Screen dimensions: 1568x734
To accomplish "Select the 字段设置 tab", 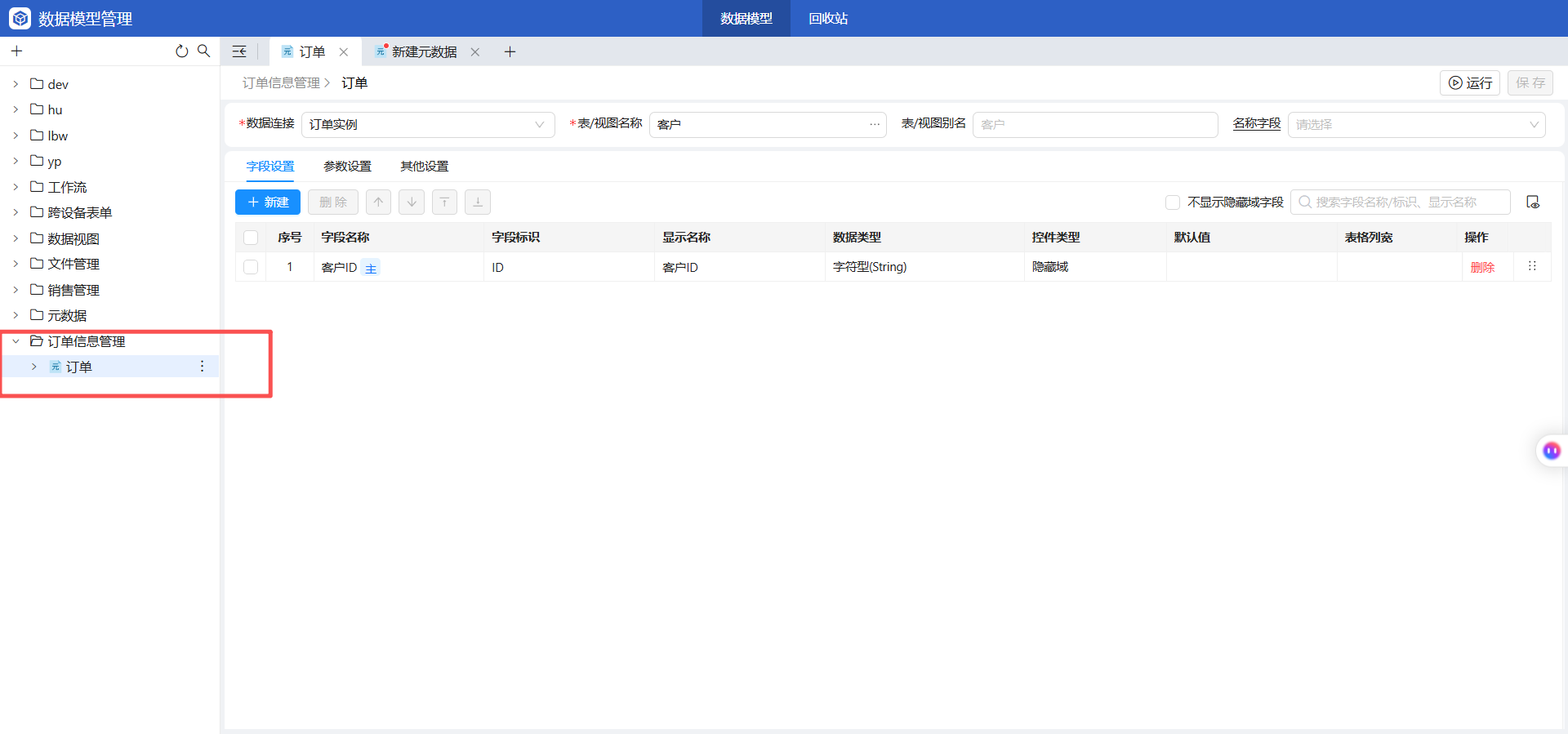I will (270, 167).
